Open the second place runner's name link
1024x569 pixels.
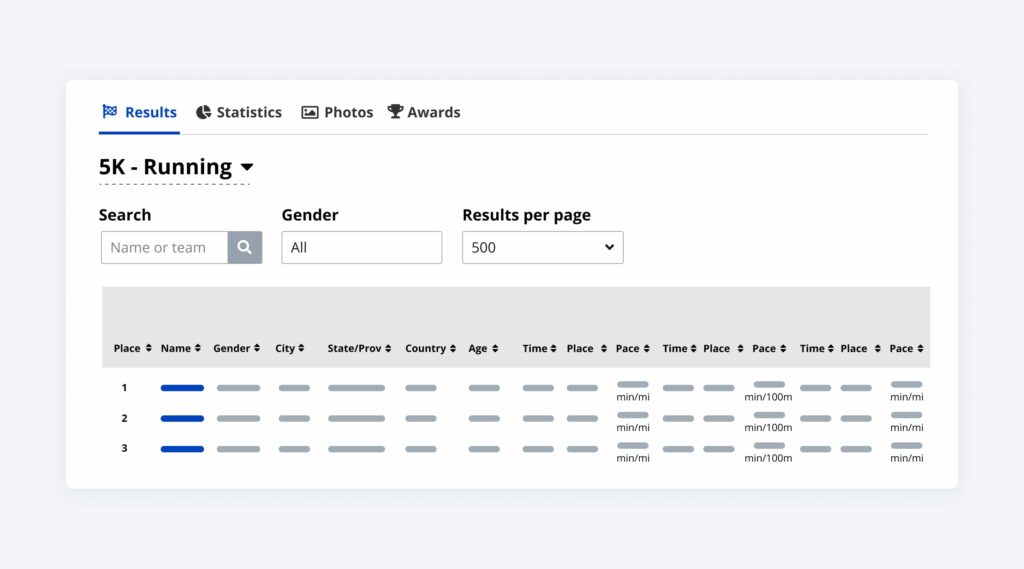click(182, 419)
